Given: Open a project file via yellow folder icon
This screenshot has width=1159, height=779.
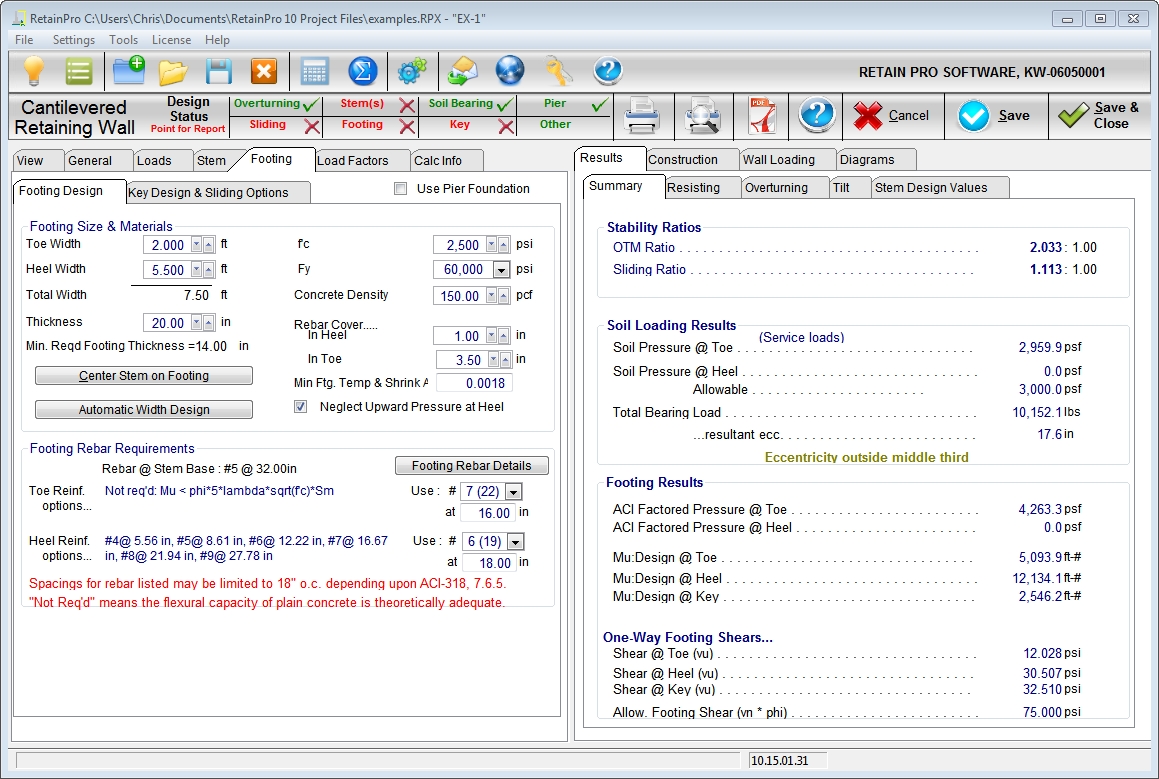Looking at the screenshot, I should pos(174,72).
